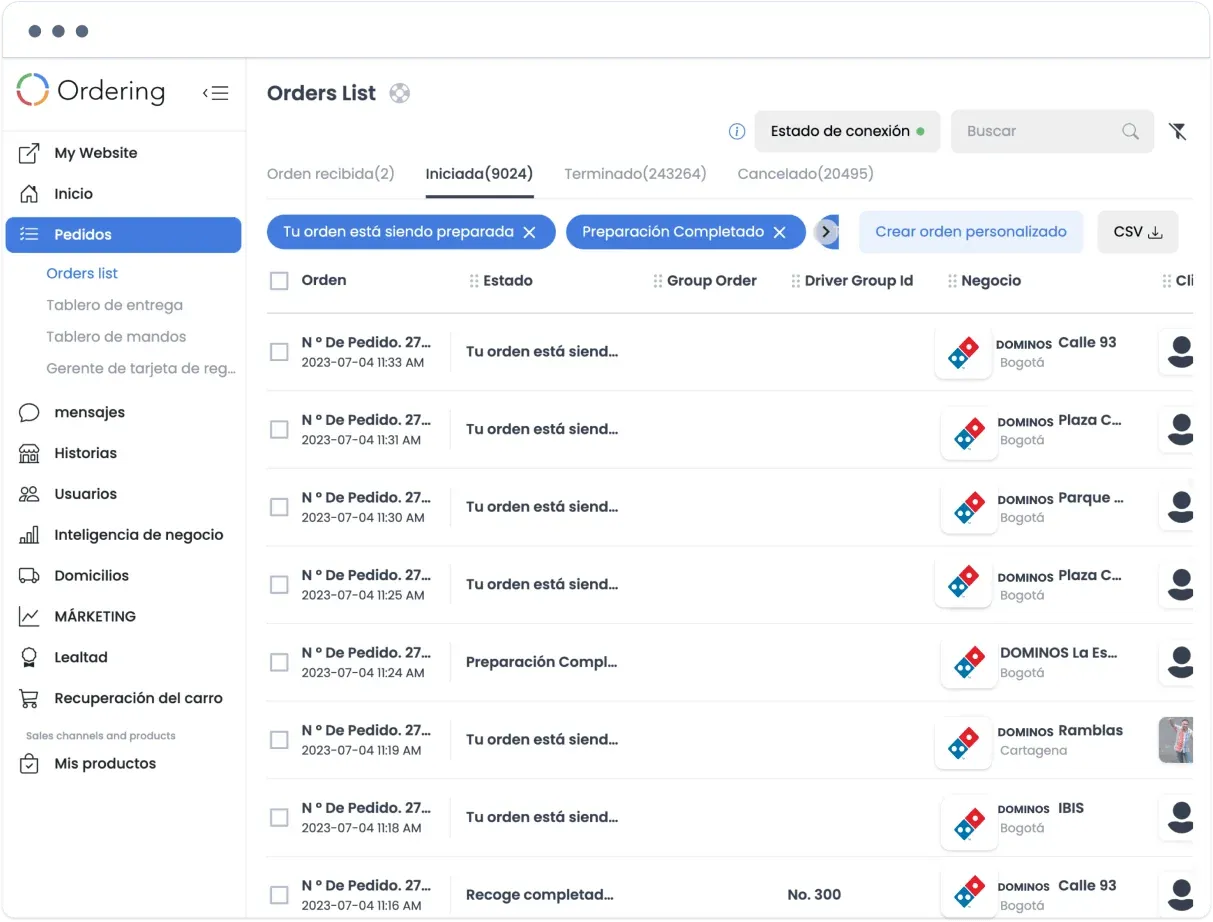Open mensajes chat bubble icon
Screen dimensions: 1213x922
click(x=29, y=412)
